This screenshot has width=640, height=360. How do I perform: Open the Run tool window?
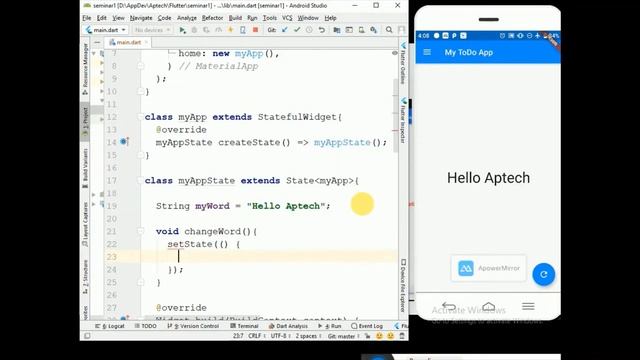click(x=329, y=326)
